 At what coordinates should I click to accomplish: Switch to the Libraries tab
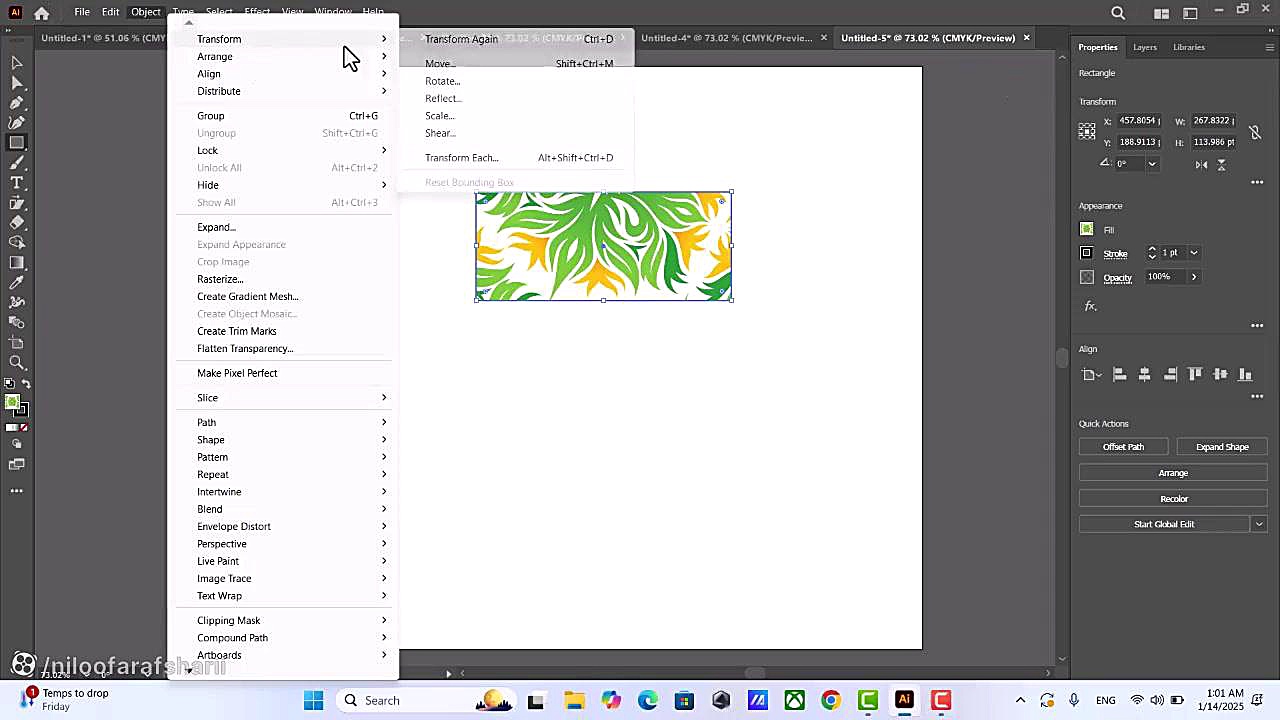pyautogui.click(x=1188, y=47)
